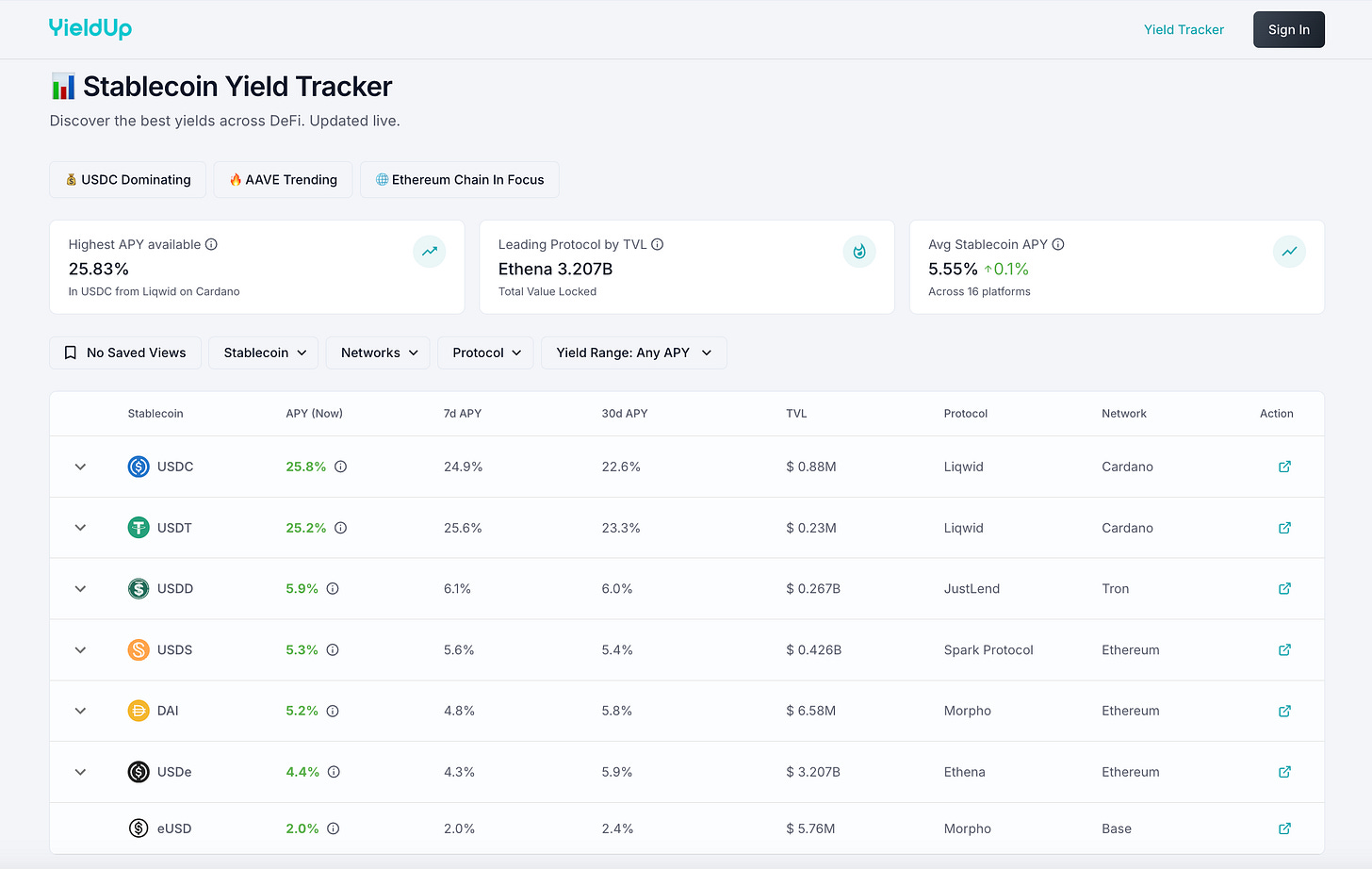Click the DAI coin logo

(x=139, y=711)
